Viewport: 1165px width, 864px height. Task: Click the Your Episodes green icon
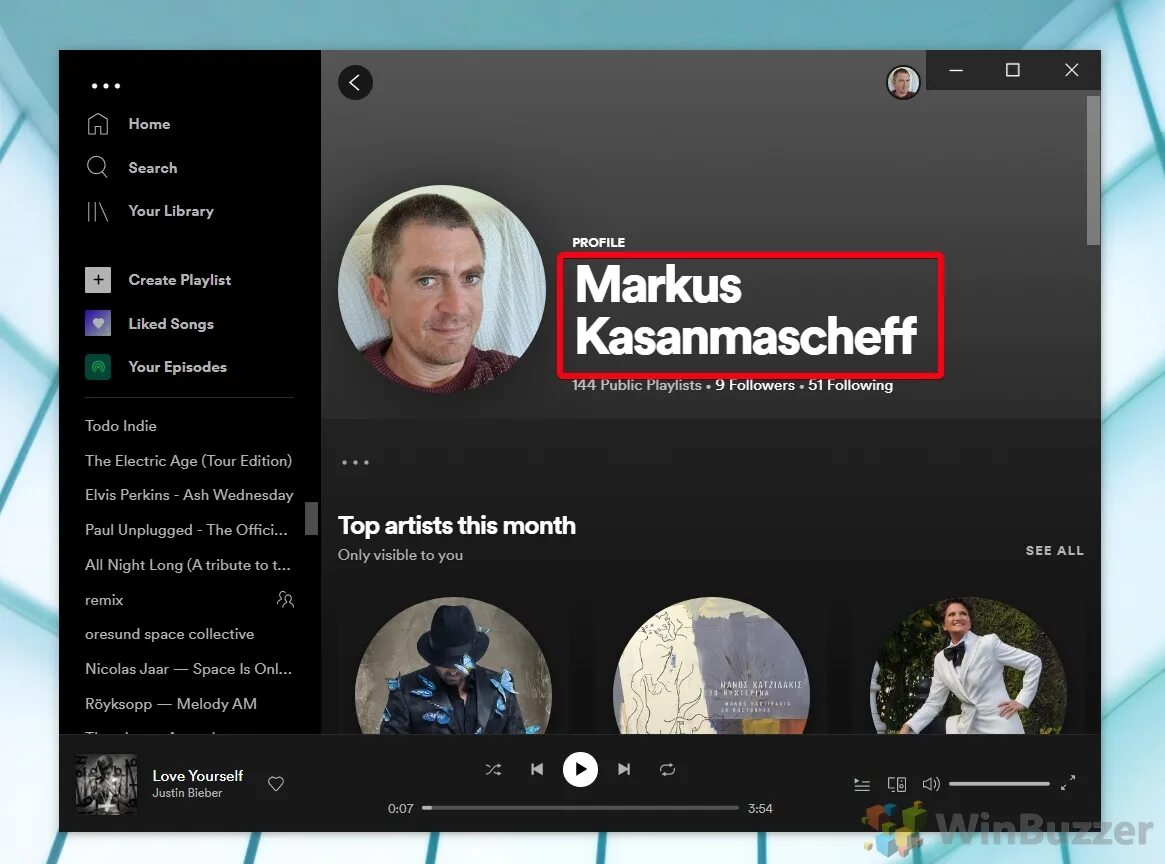(98, 367)
